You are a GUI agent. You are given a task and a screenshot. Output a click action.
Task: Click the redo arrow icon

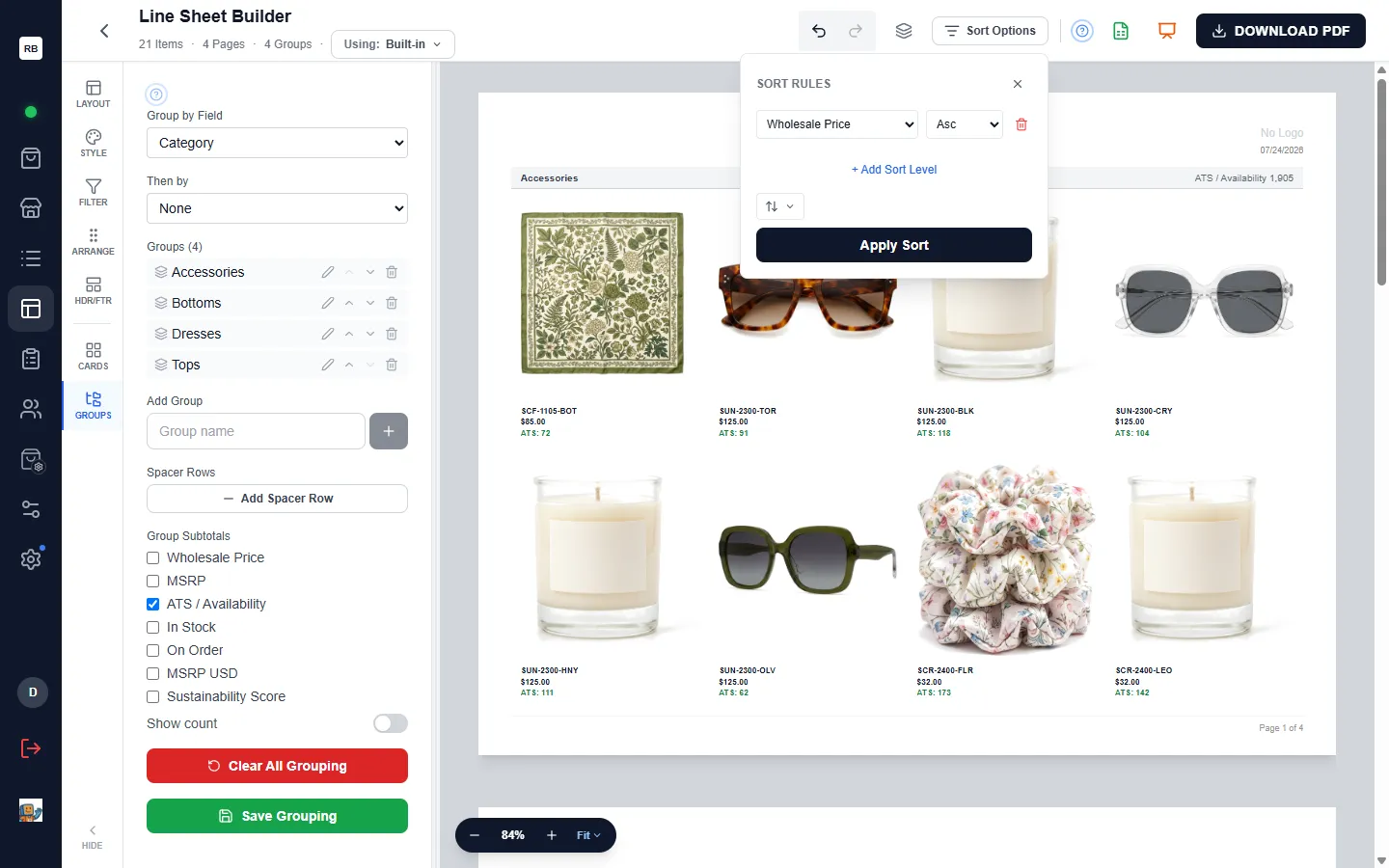coord(856,31)
